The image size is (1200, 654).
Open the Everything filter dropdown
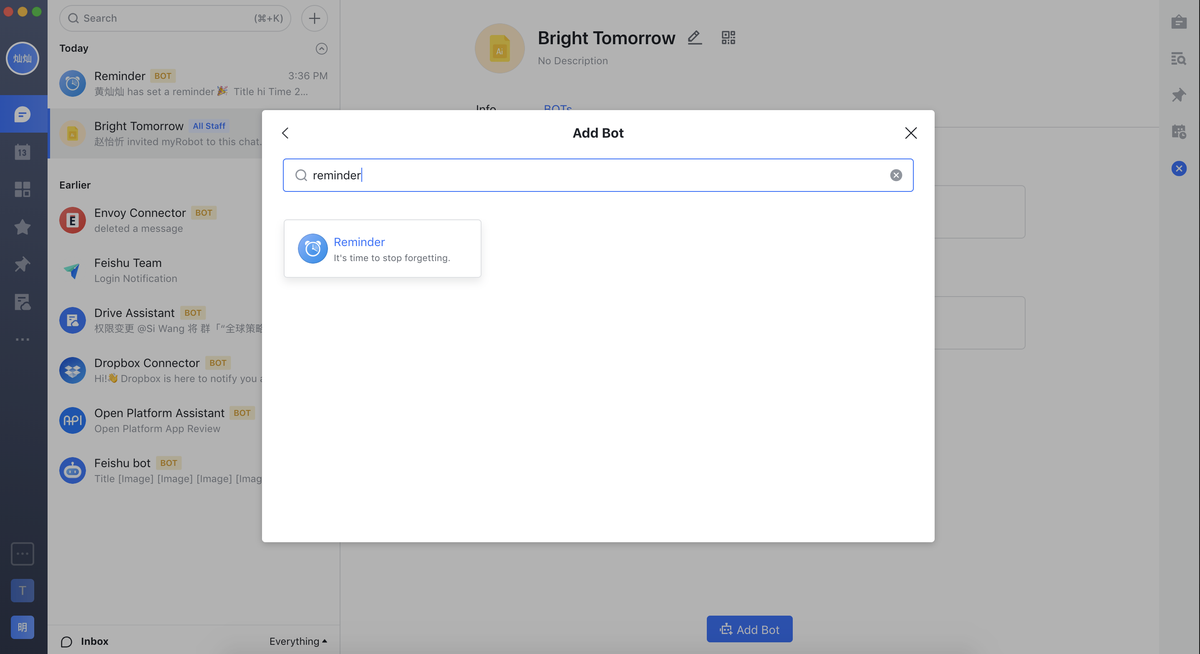(x=298, y=641)
